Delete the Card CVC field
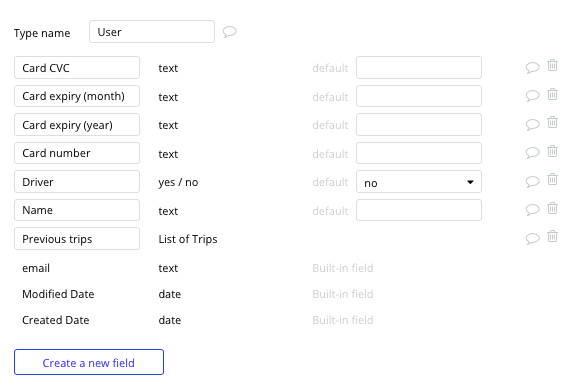The height and width of the screenshot is (388, 571). [x=552, y=65]
